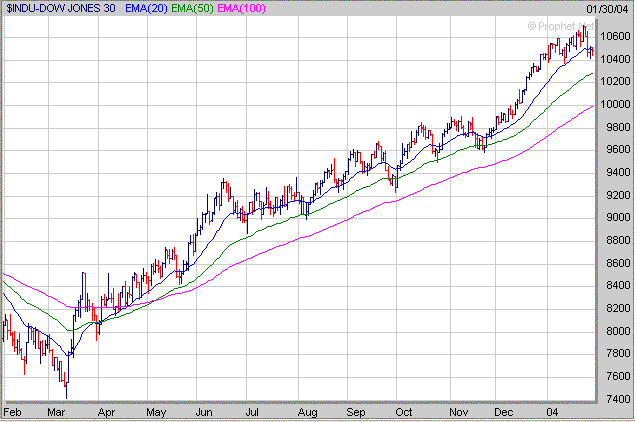The image size is (637, 422).
Task: Click the 10600 price axis label
Action: [615, 37]
